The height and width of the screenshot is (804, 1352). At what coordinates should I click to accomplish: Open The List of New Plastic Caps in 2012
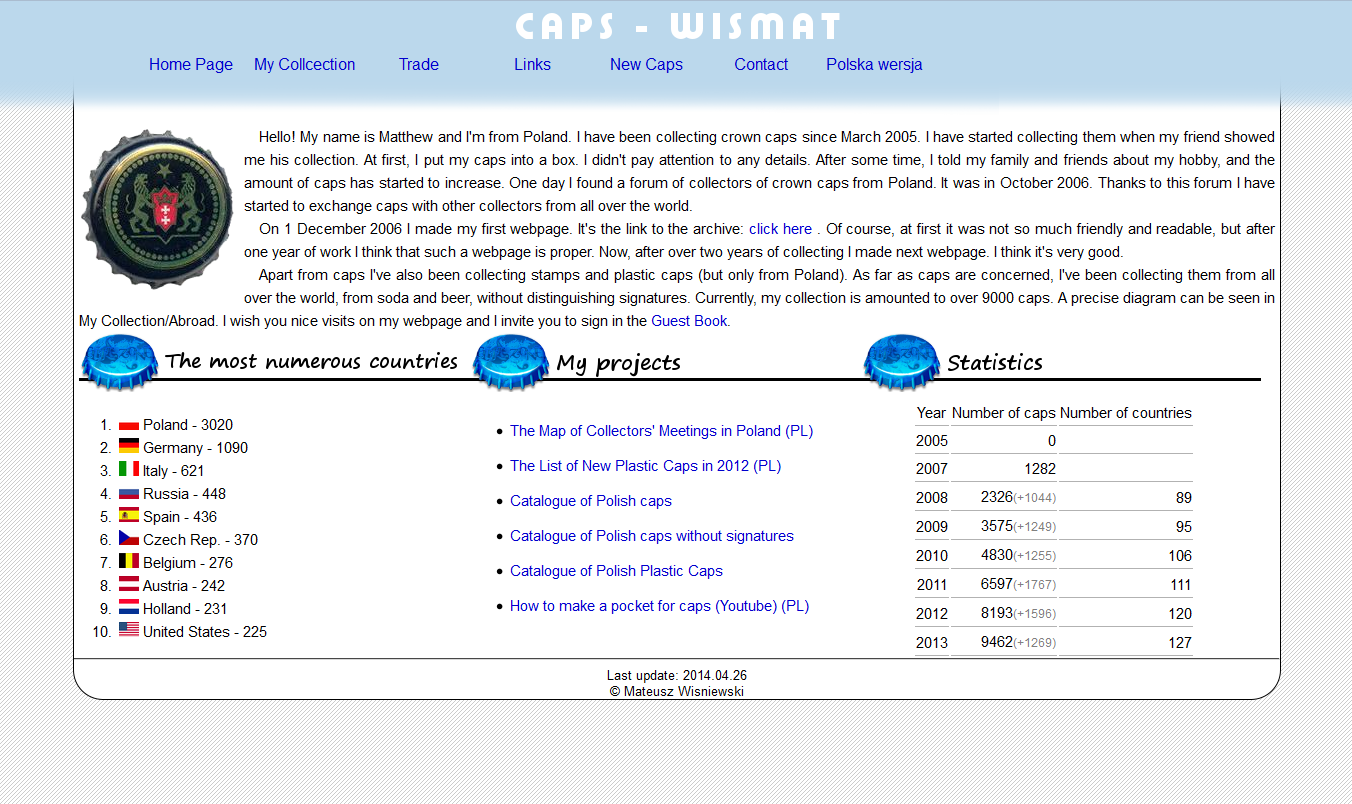(645, 466)
